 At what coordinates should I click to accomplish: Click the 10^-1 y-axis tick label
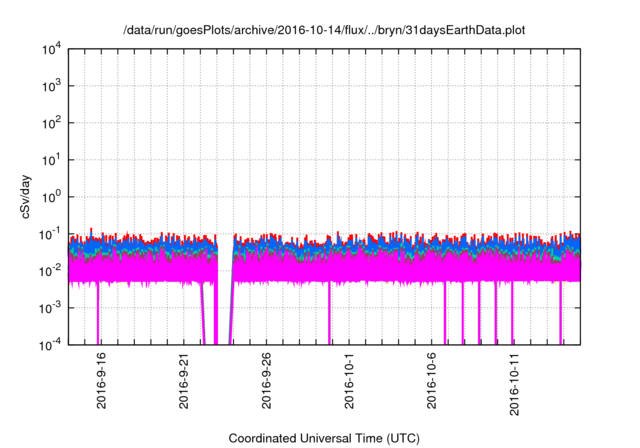point(50,234)
